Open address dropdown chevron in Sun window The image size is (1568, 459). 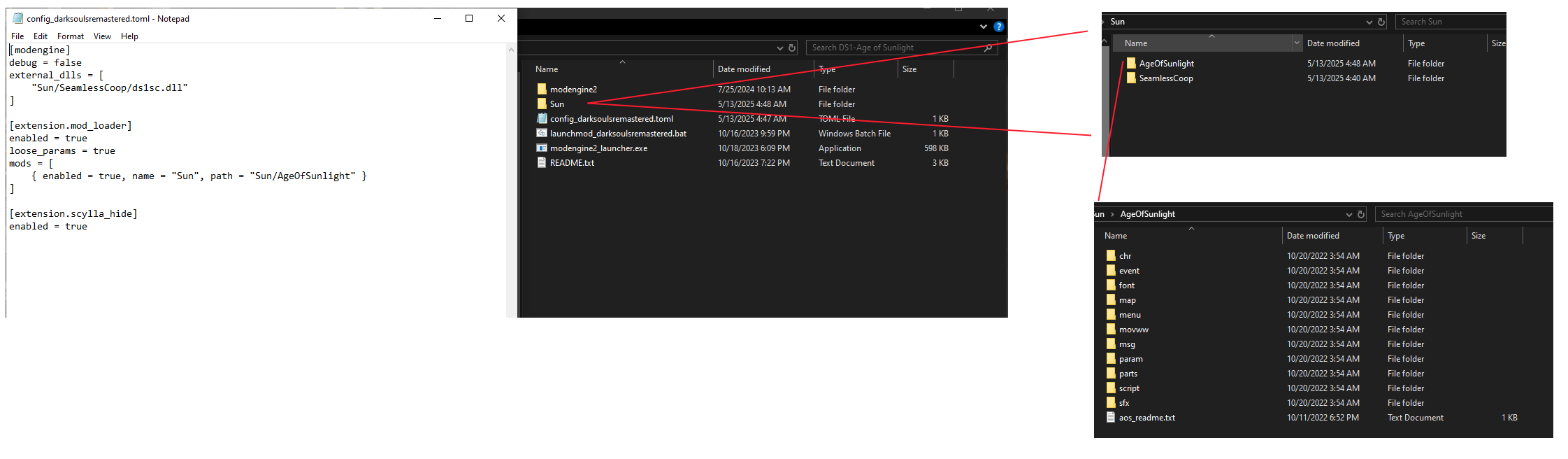tap(1369, 22)
